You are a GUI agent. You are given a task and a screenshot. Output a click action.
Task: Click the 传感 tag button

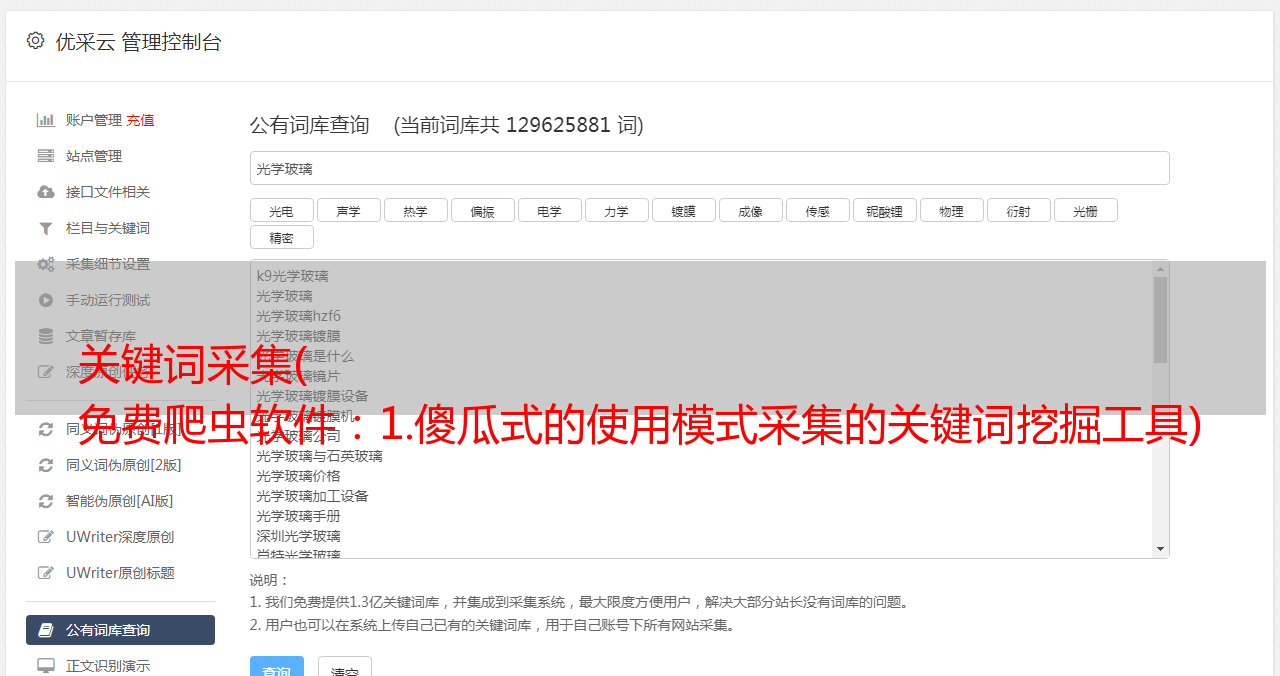pos(818,210)
